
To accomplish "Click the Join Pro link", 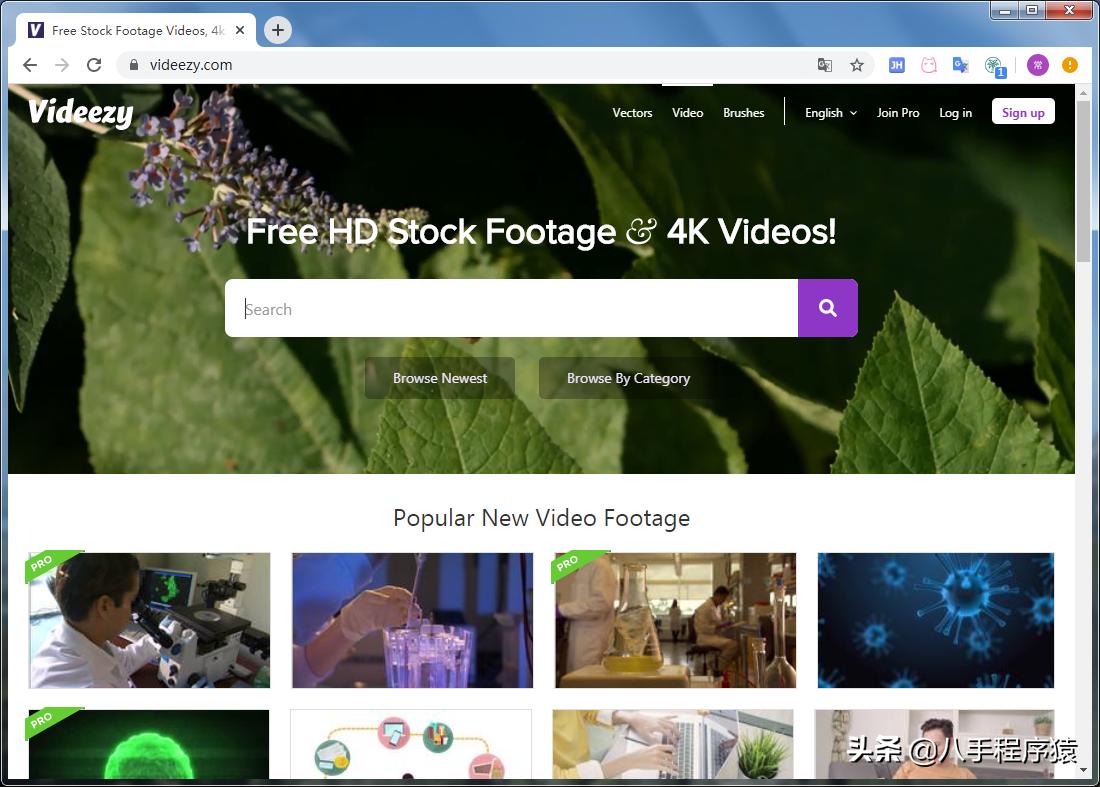I will pos(898,113).
